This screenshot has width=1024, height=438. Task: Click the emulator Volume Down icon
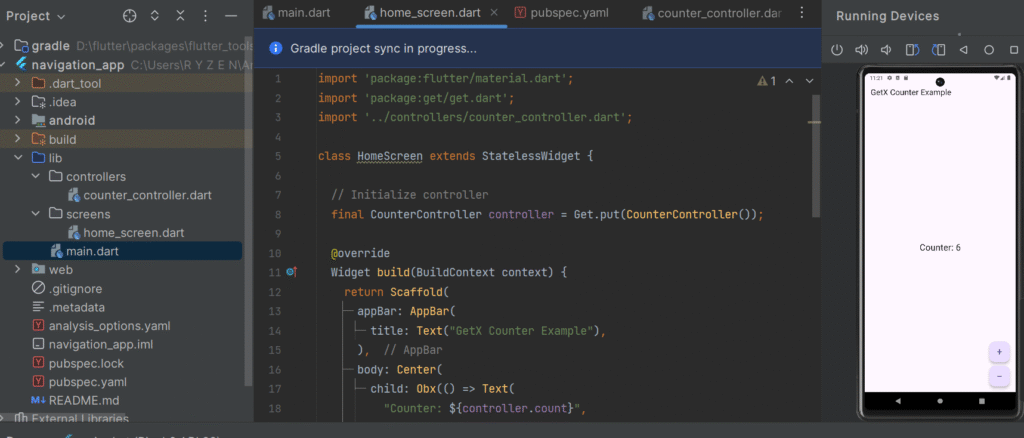(886, 50)
